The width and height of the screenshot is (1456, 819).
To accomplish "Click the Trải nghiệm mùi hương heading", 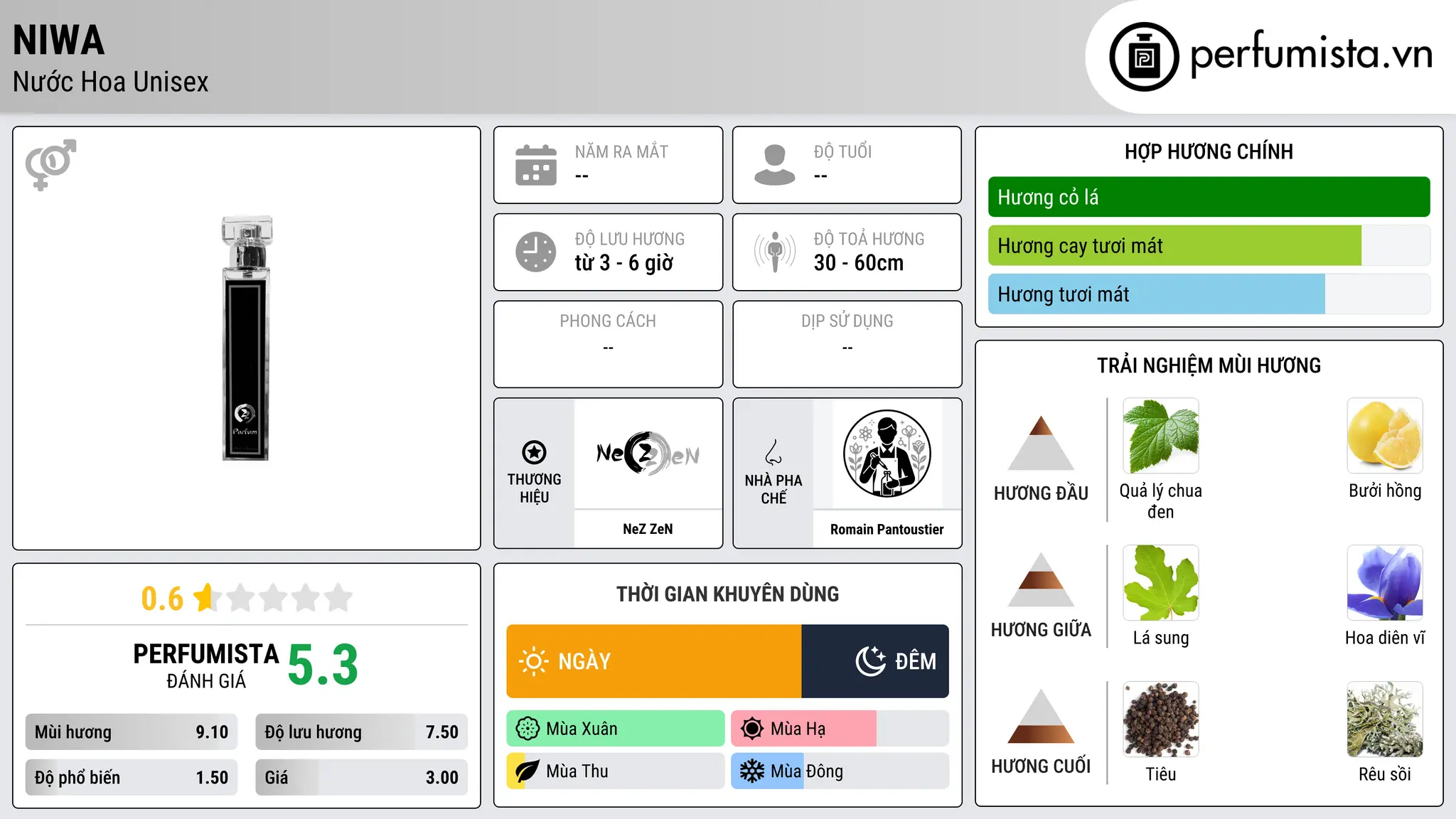I will tap(1209, 366).
